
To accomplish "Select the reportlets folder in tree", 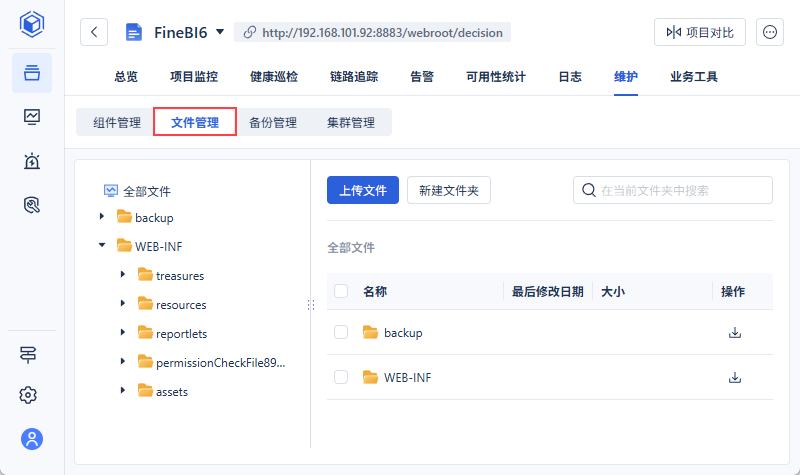I will [x=182, y=334].
